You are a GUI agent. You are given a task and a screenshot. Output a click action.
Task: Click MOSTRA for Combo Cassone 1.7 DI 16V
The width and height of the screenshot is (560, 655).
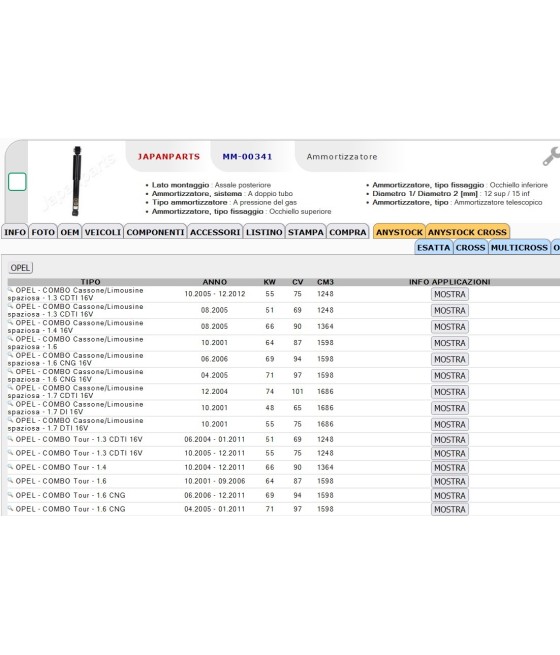pyautogui.click(x=450, y=408)
